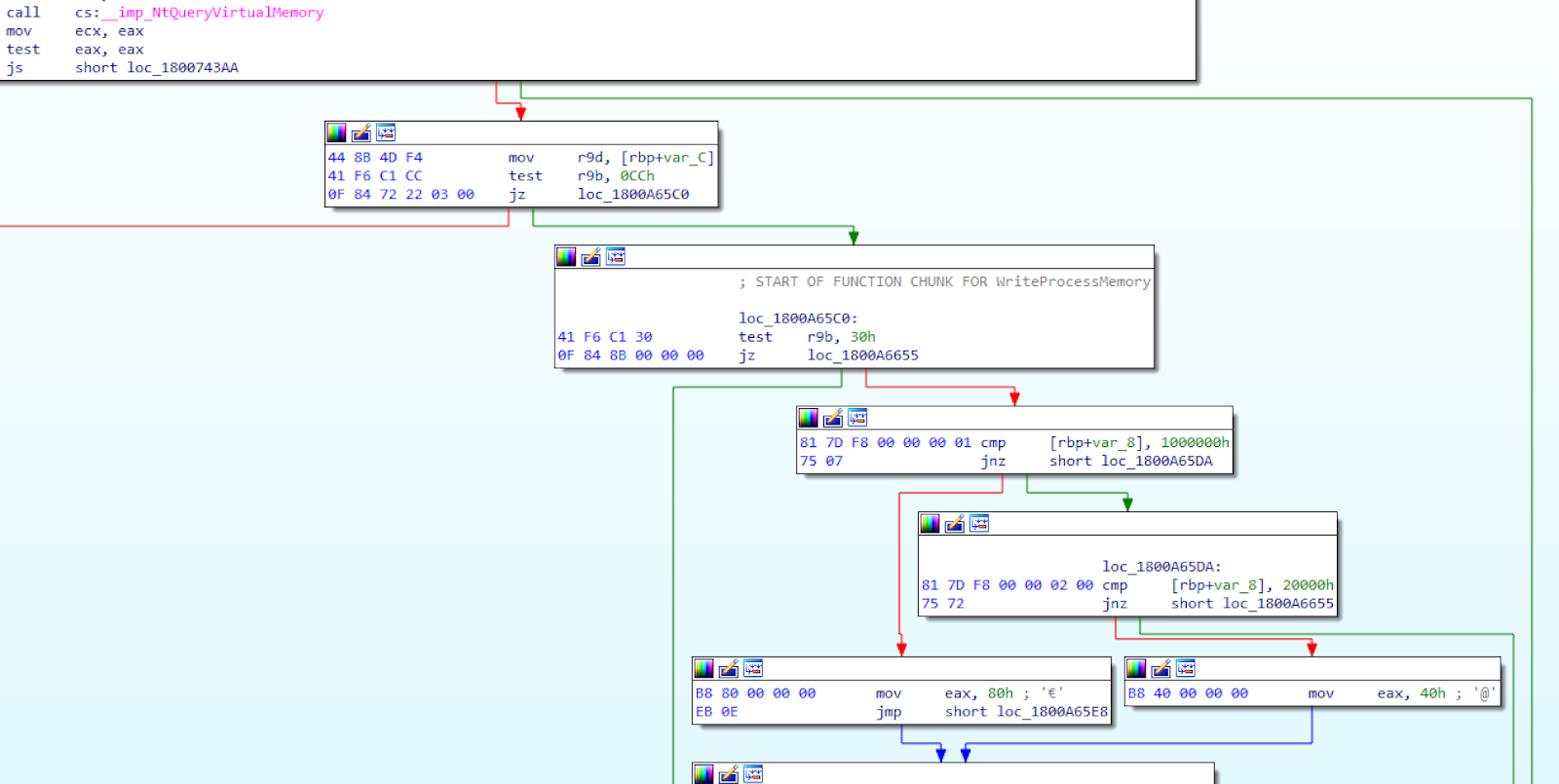Click the list icon on the 'mov eax, 80h' node
1559x784 pixels.
(753, 668)
